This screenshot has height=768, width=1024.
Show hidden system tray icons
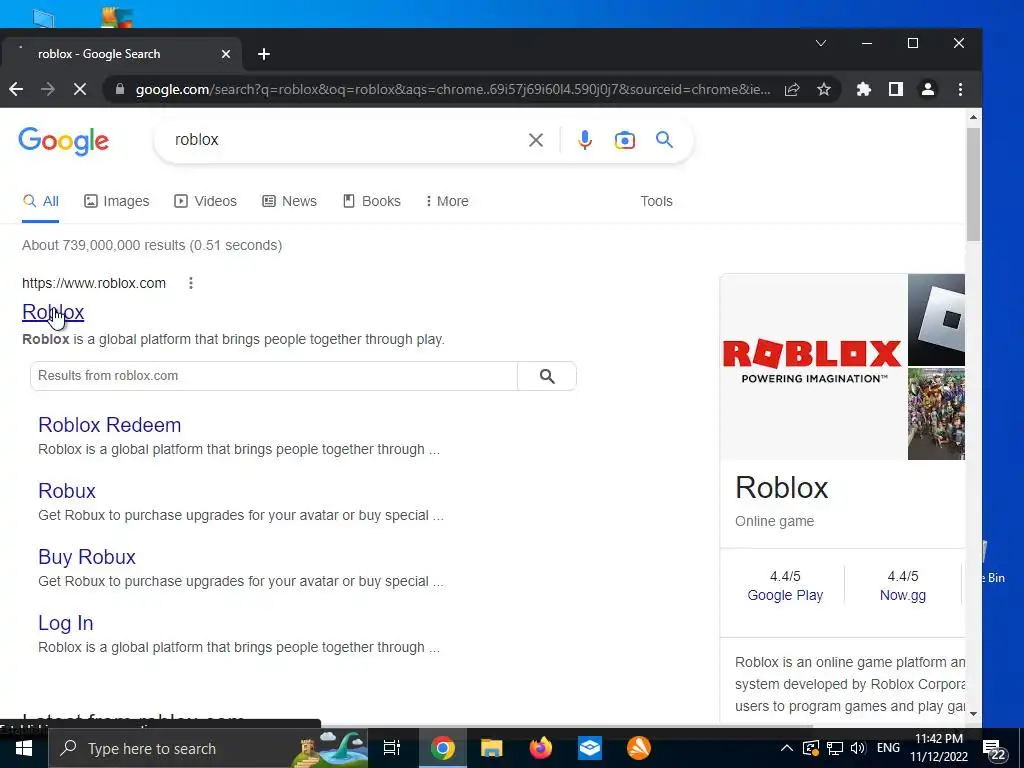pos(787,748)
